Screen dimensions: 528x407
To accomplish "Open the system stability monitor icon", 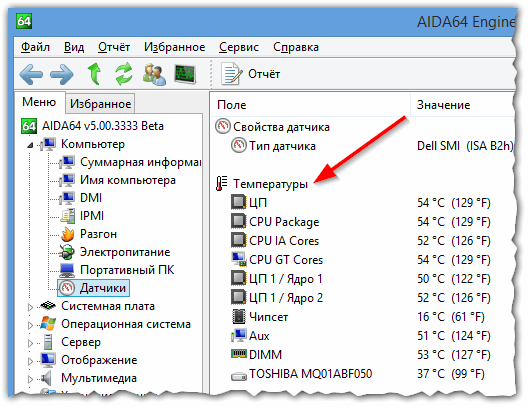I will click(185, 74).
